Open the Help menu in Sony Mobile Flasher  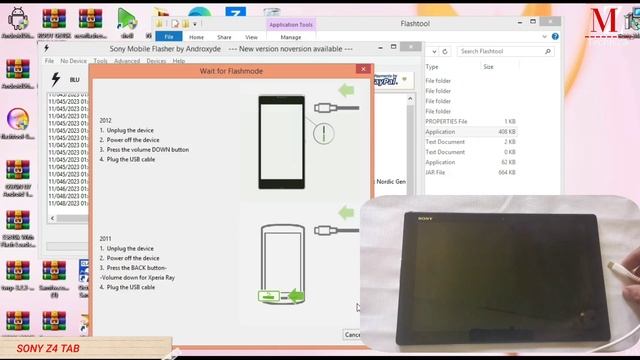[179, 61]
